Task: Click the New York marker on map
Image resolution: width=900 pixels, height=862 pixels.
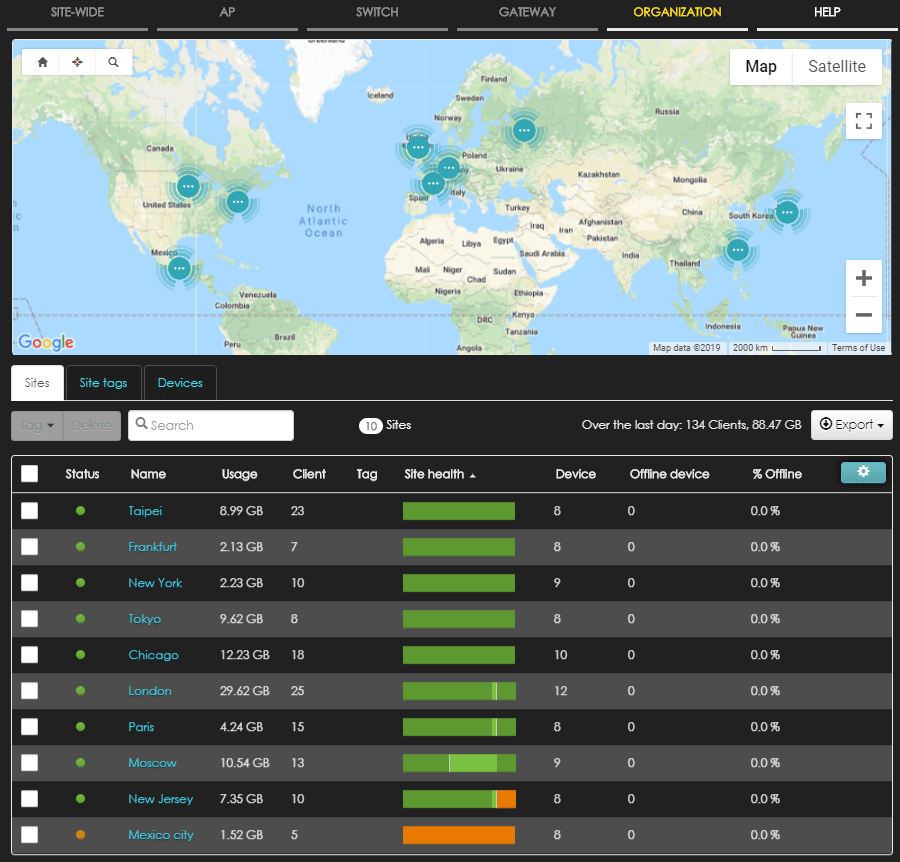Action: tap(238, 201)
